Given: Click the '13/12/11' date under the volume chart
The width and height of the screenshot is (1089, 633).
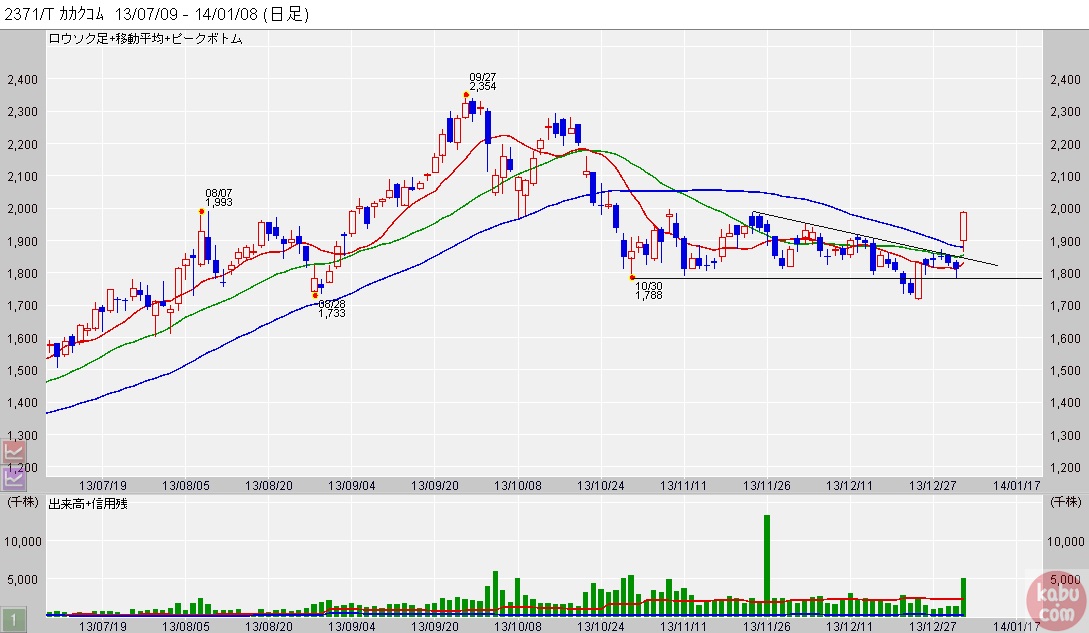Looking at the screenshot, I should [849, 626].
